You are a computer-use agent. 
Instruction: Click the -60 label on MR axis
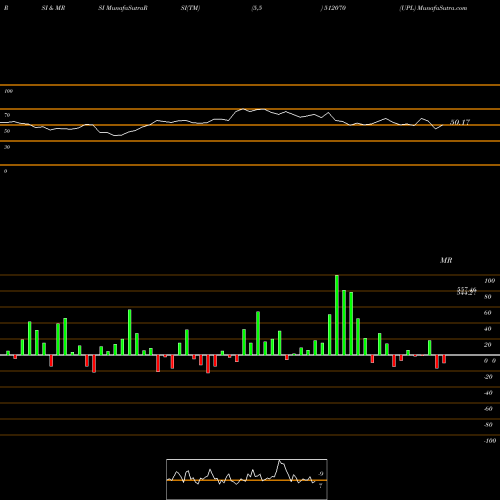pos(488,409)
